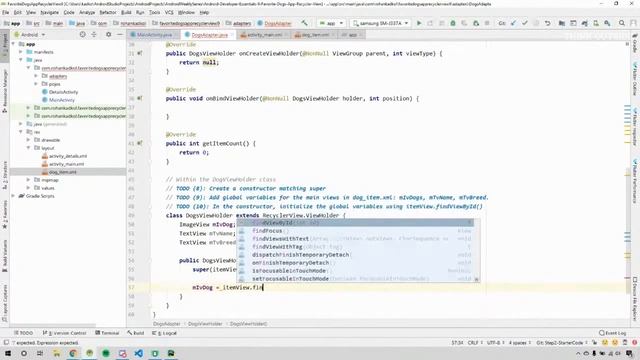Switch to MainActivity.java tab
This screenshot has width=640, height=360.
(154, 35)
